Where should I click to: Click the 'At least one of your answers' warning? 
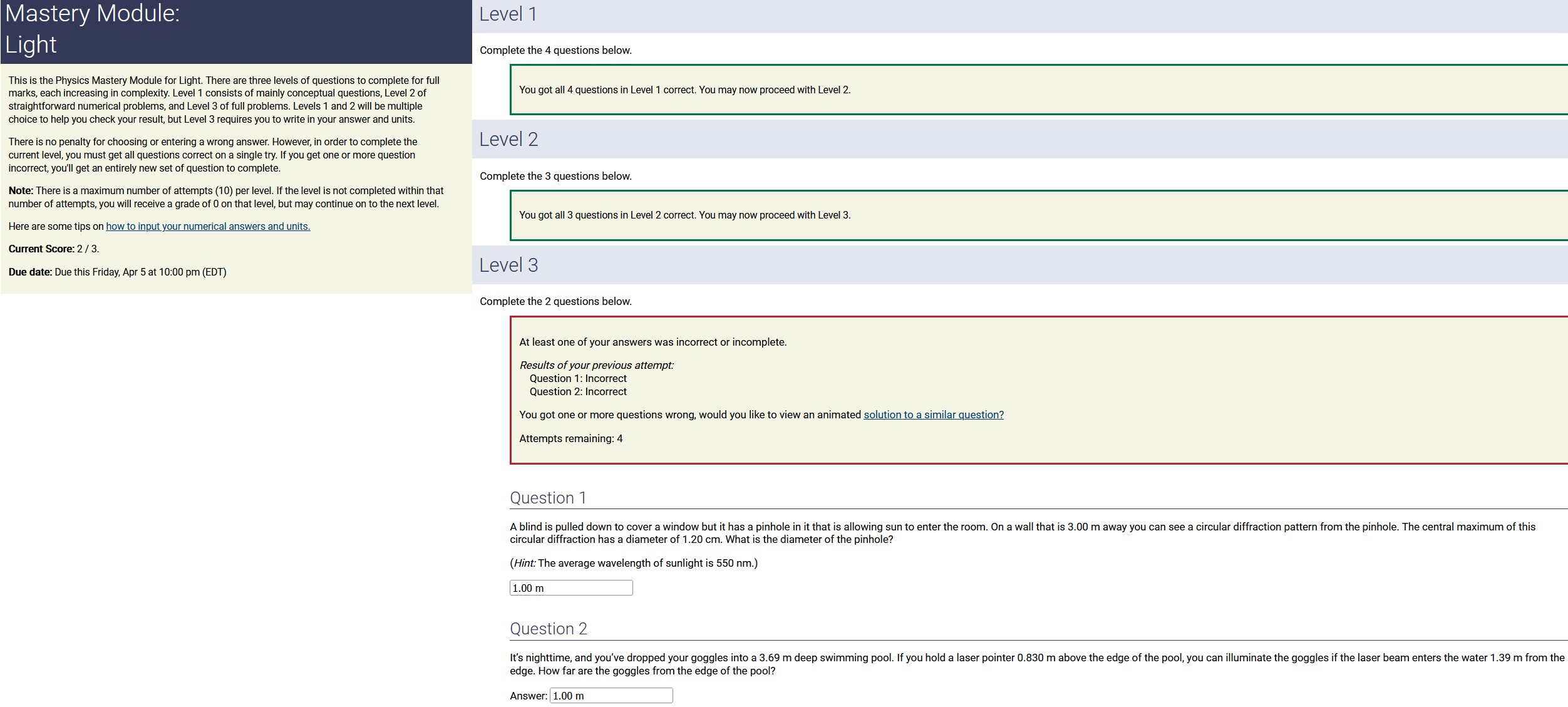coord(652,342)
